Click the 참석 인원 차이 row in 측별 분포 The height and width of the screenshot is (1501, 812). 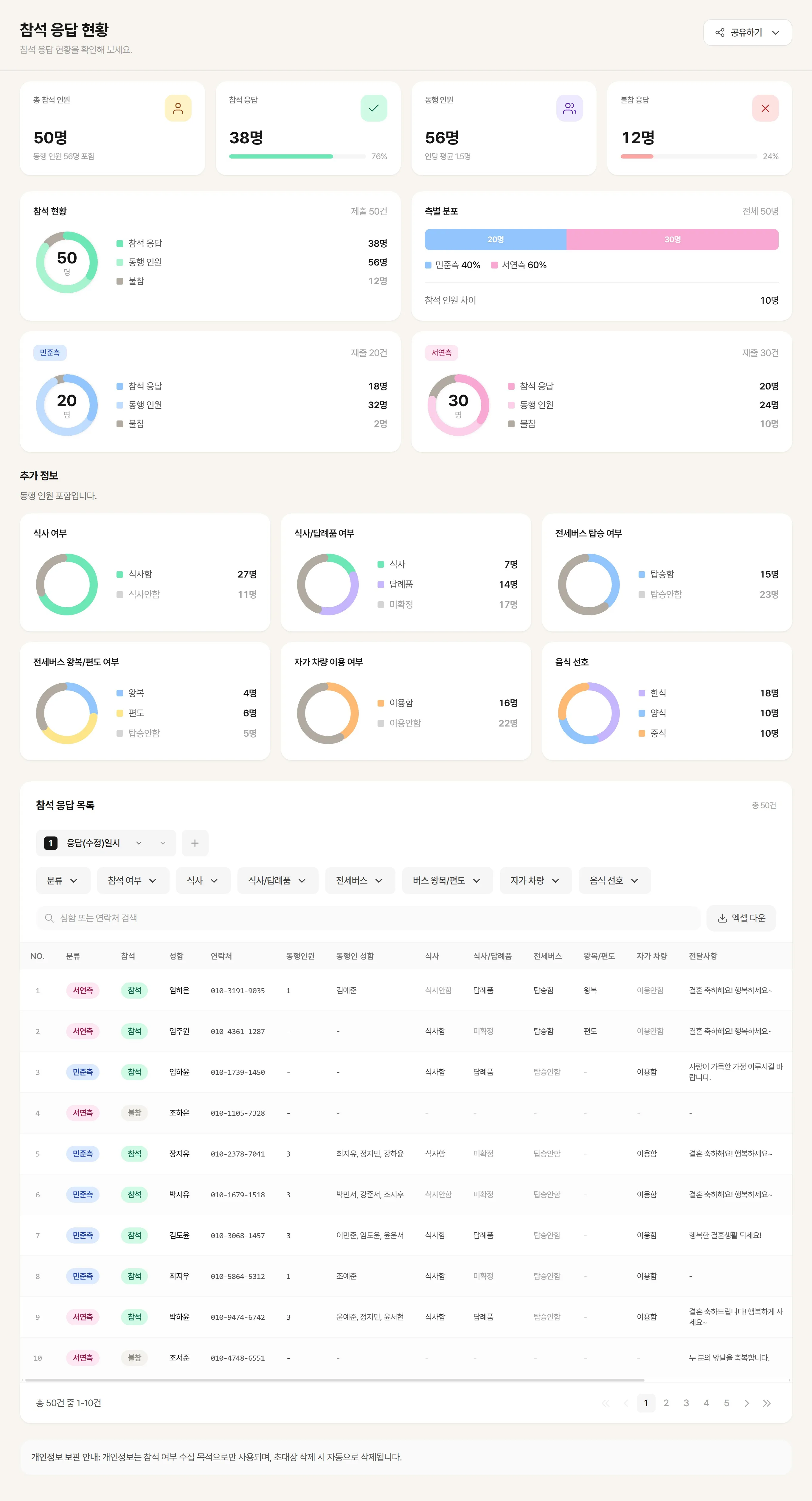(602, 300)
